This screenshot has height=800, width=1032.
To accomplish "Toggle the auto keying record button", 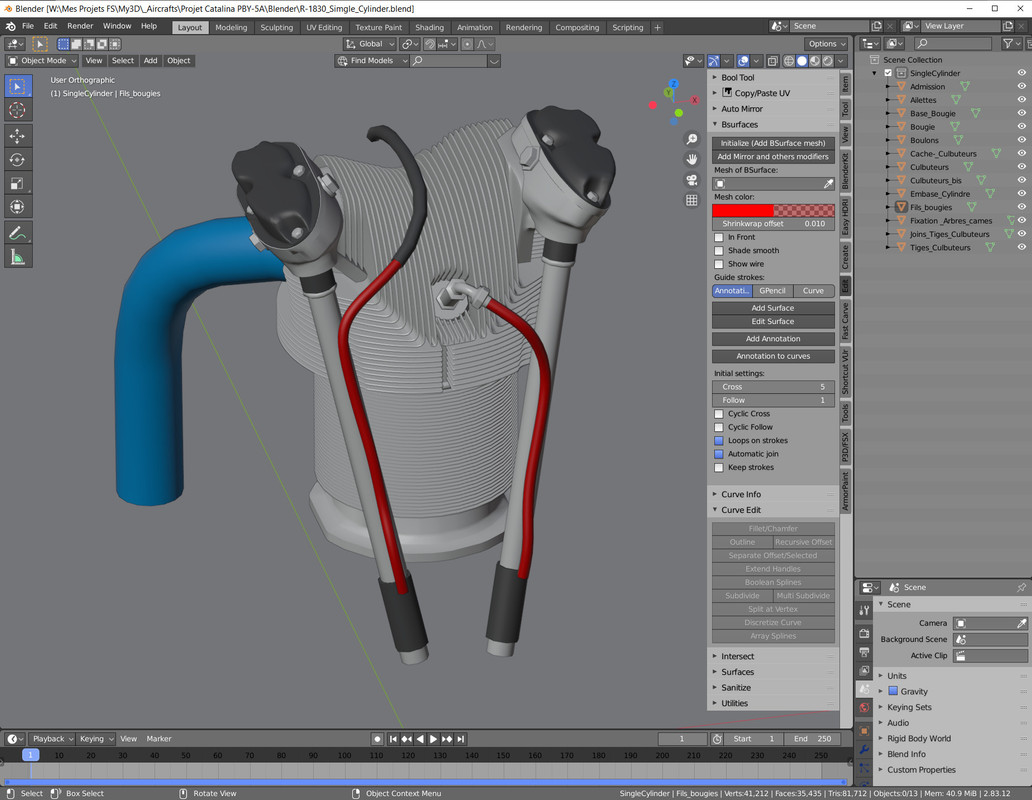I will pyautogui.click(x=377, y=739).
